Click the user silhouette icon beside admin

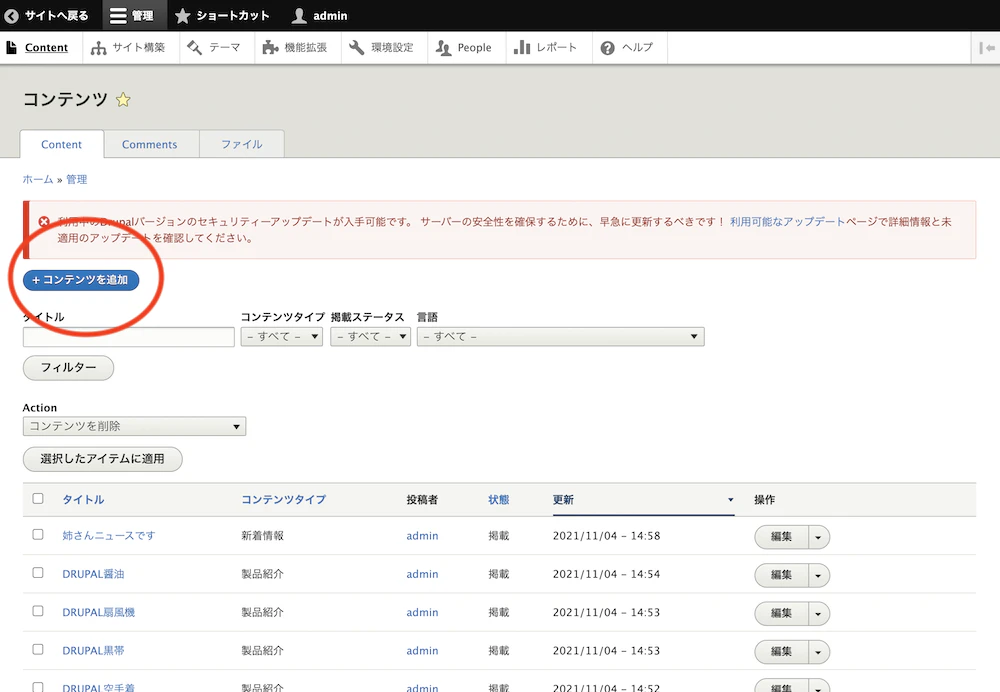click(x=299, y=16)
